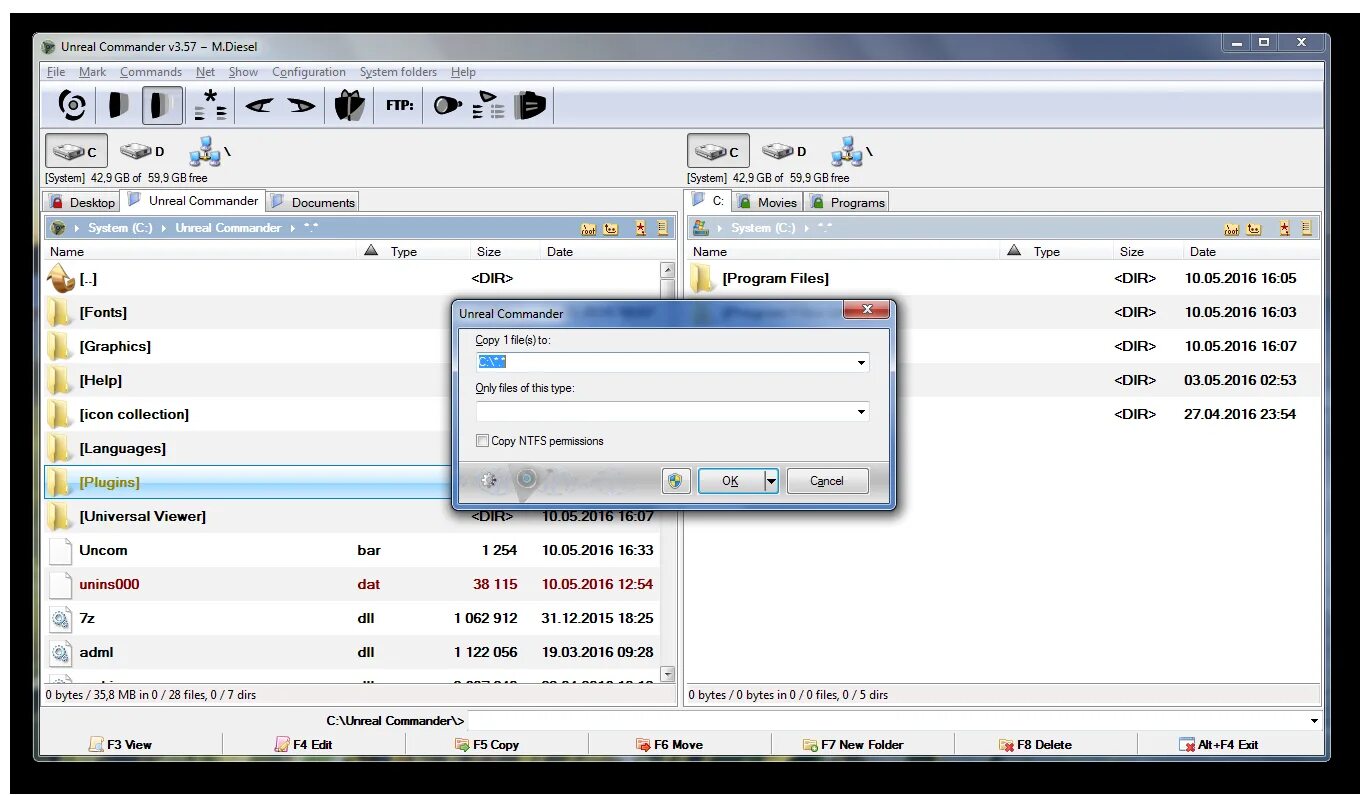Switch to the Programs tab

847,202
